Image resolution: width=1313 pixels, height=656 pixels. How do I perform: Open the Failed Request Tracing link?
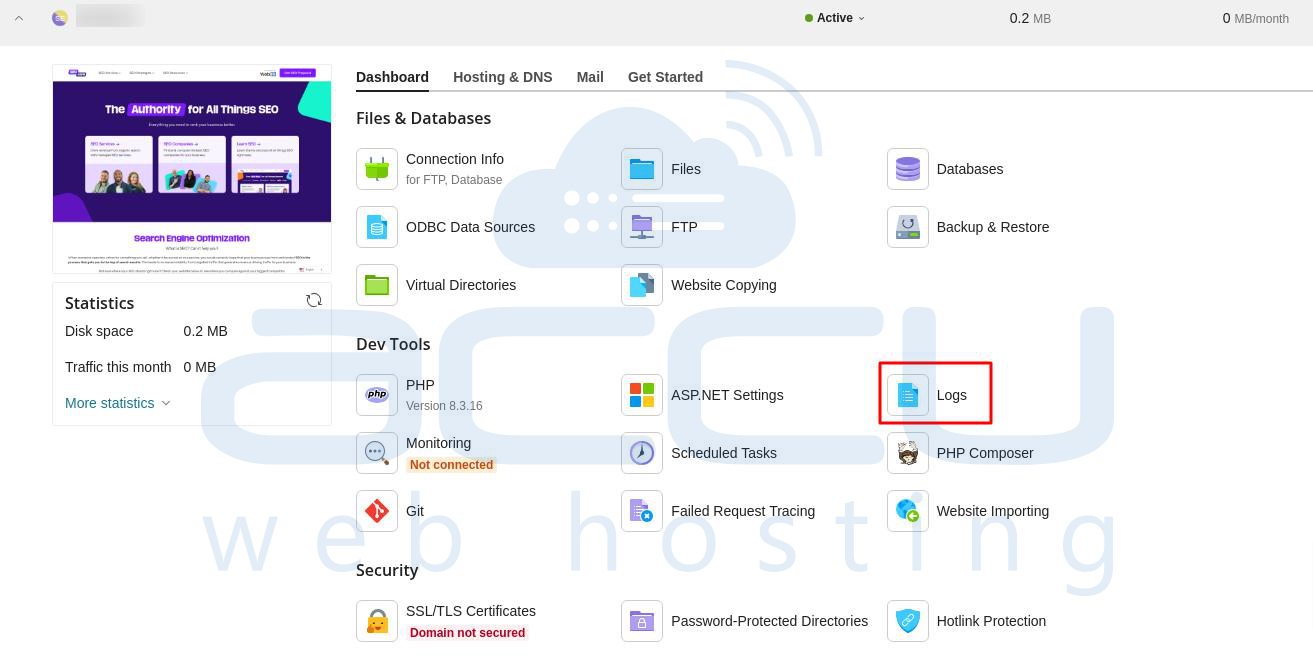pos(743,511)
